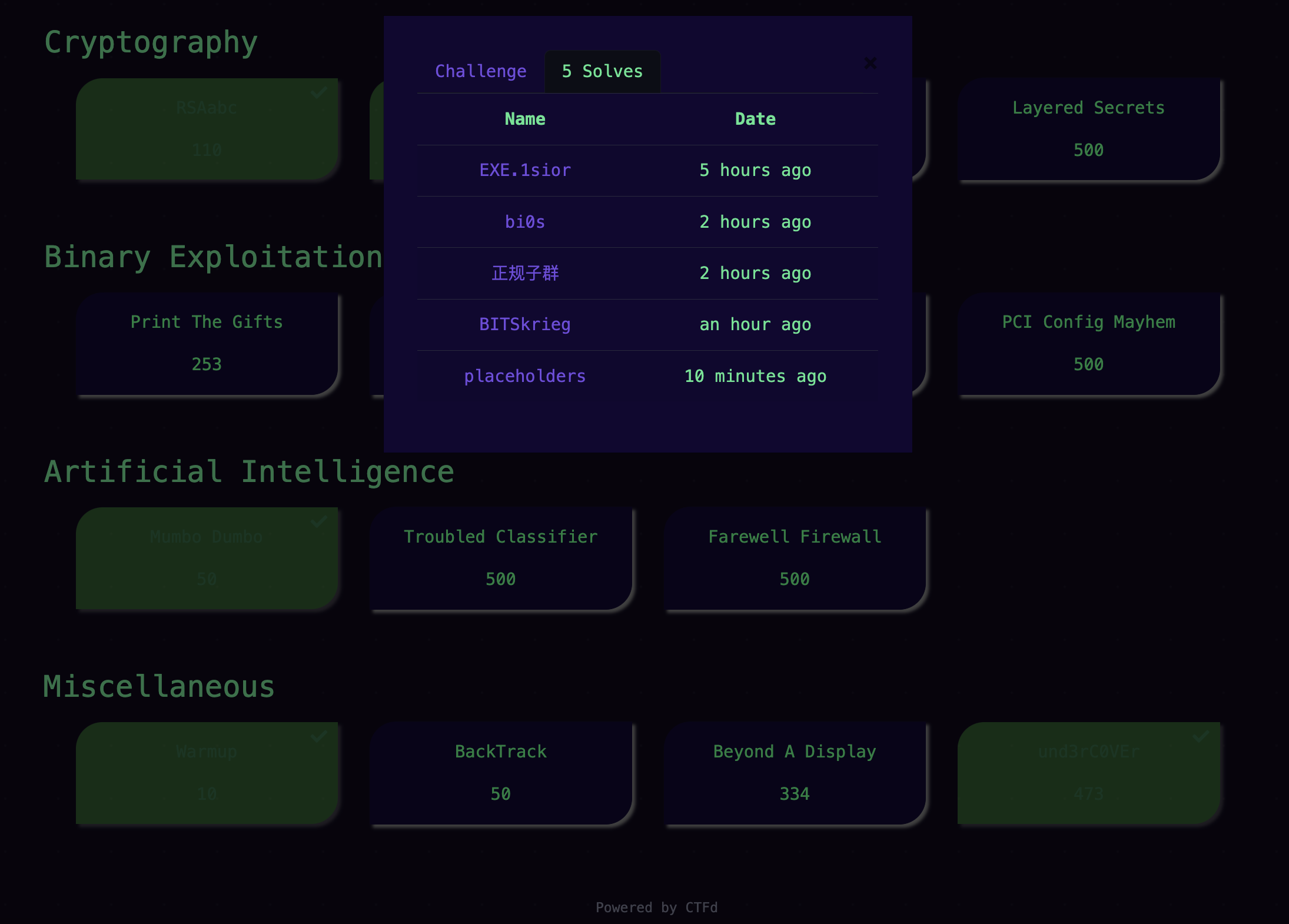Open Print The Gifts challenge

(207, 343)
